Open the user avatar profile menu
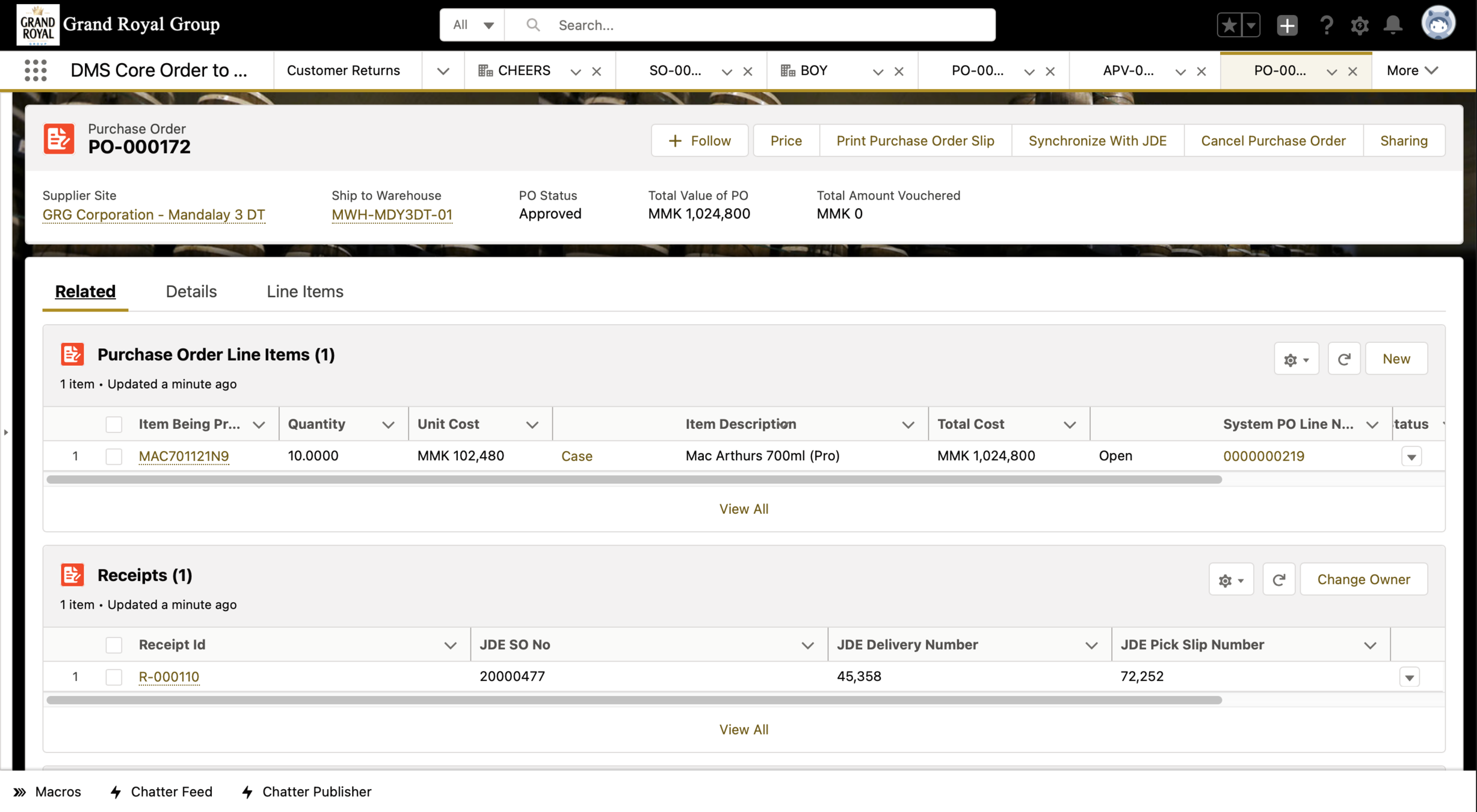 click(1437, 23)
